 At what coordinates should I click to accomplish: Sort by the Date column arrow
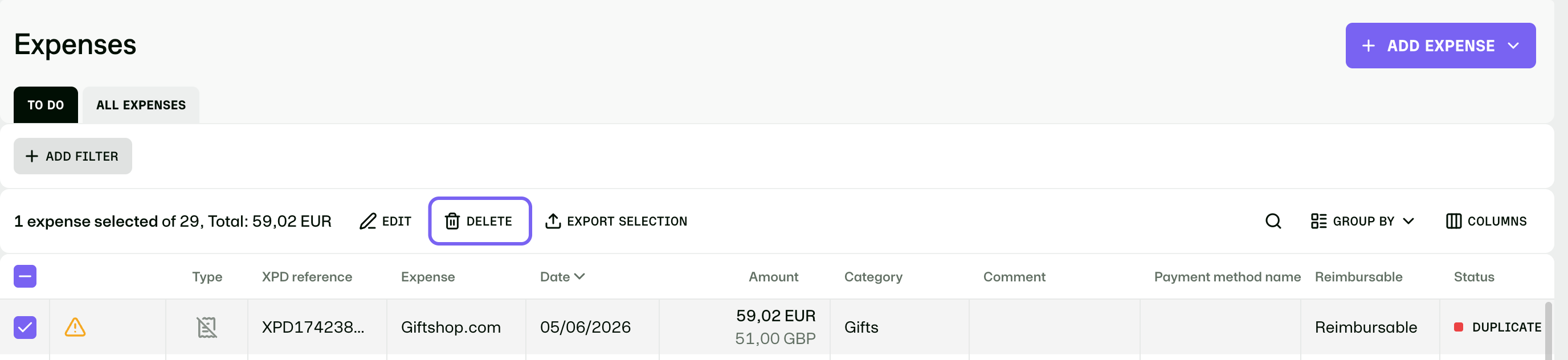(x=579, y=276)
